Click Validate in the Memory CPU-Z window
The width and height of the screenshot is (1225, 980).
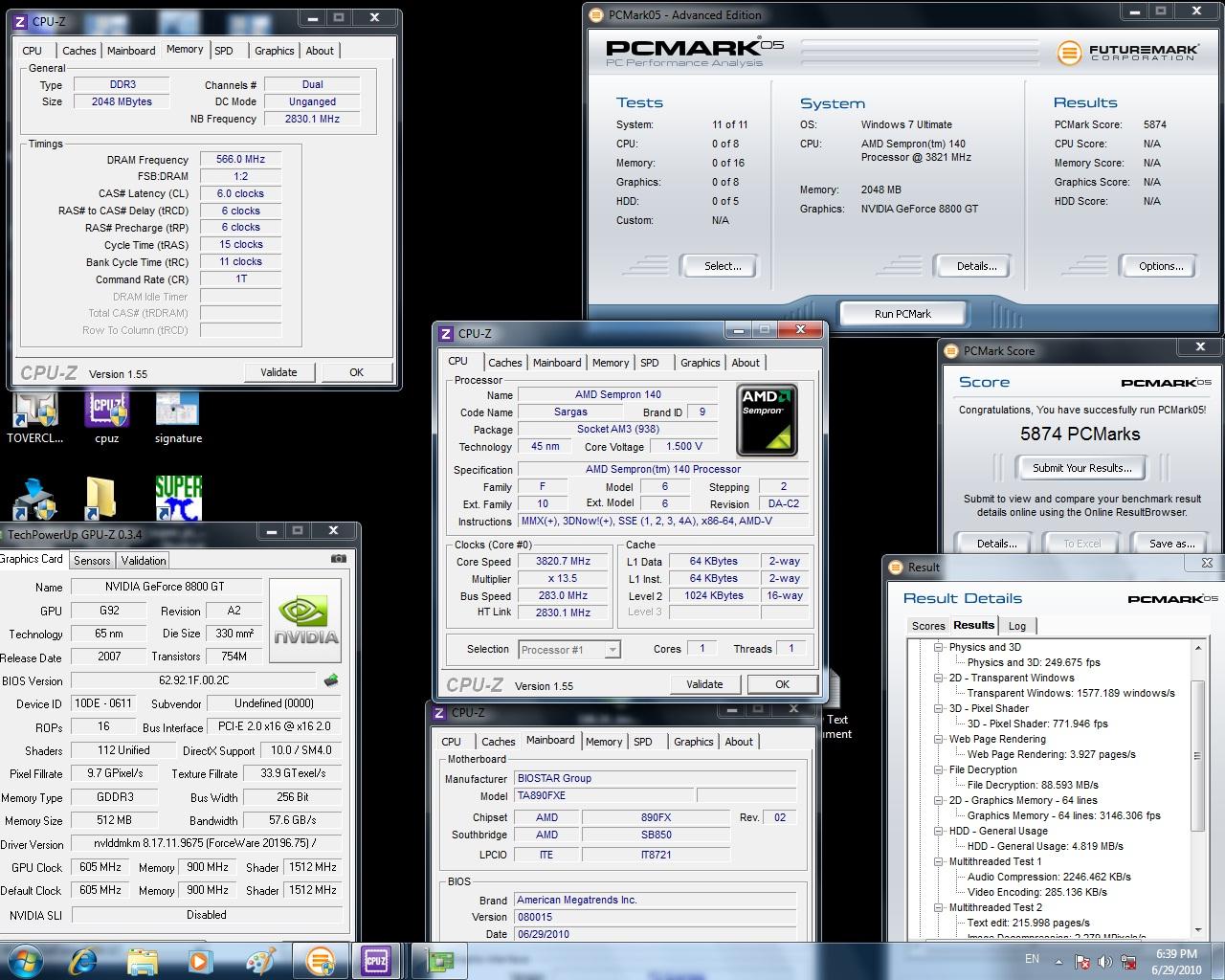coord(278,372)
